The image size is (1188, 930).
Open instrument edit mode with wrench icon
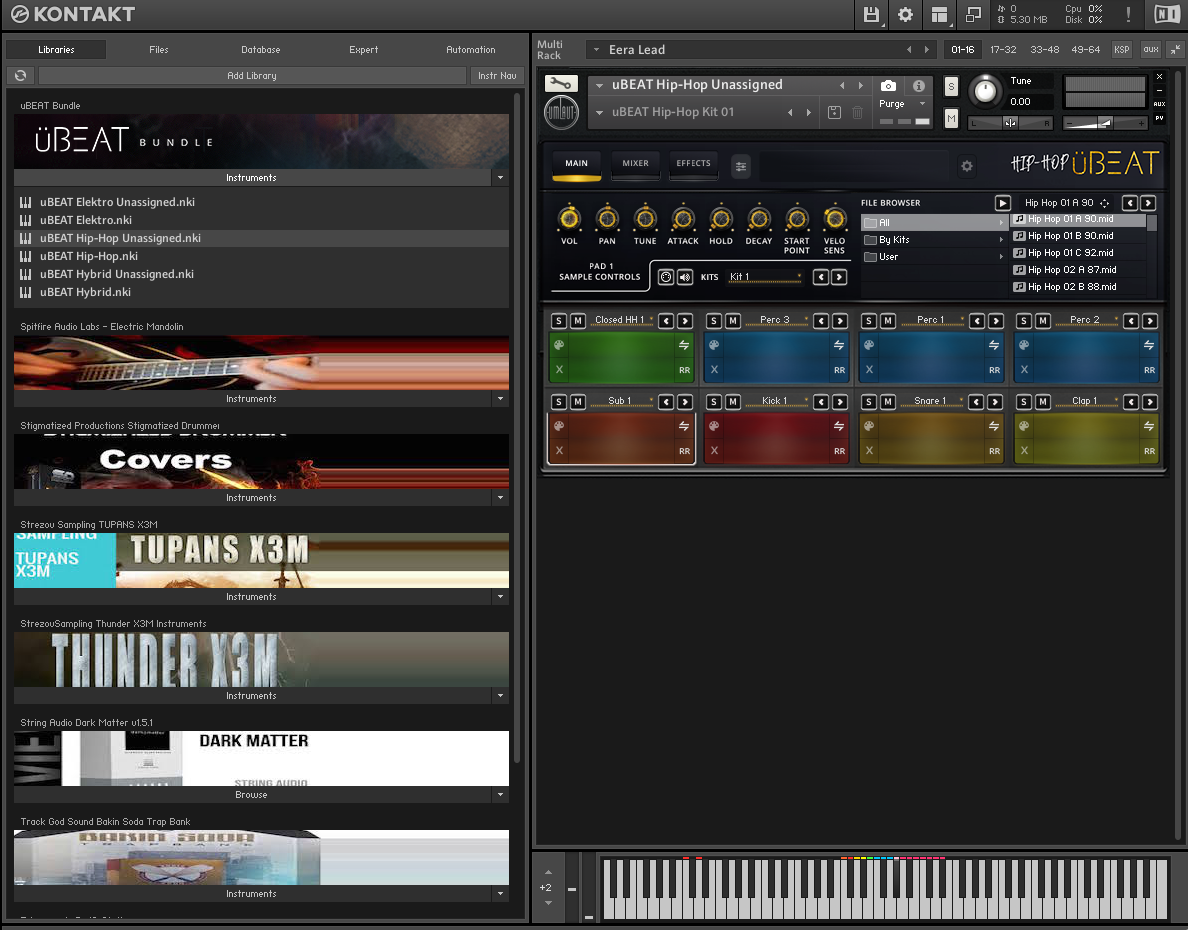pos(561,83)
